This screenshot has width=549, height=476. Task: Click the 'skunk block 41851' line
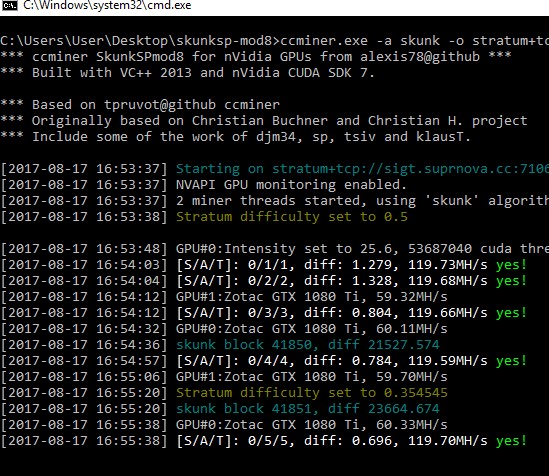(x=220, y=409)
